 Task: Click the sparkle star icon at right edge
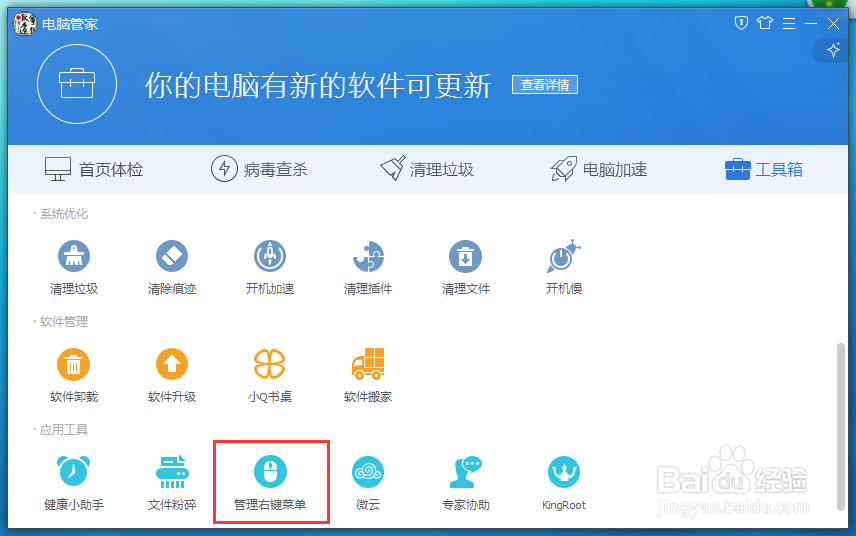pos(834,50)
